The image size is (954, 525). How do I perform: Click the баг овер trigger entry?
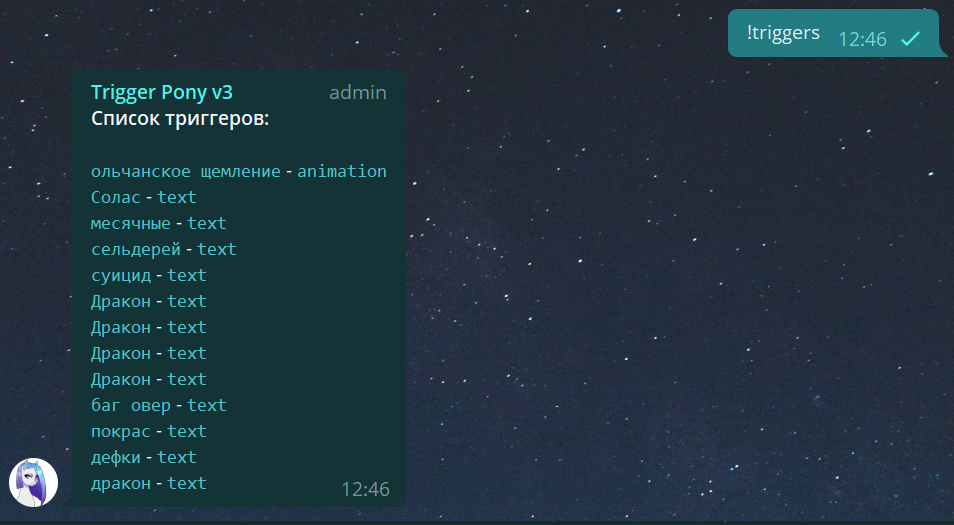[x=131, y=406]
